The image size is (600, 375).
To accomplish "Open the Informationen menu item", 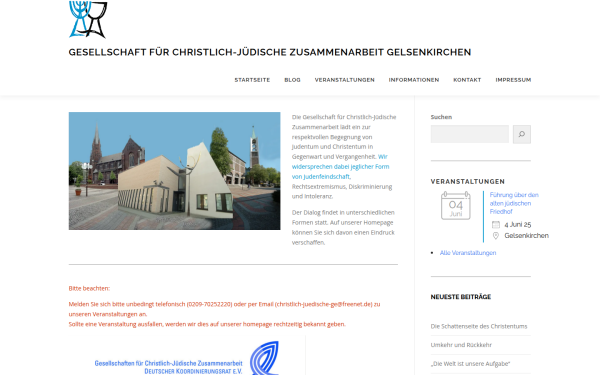I will [x=414, y=80].
